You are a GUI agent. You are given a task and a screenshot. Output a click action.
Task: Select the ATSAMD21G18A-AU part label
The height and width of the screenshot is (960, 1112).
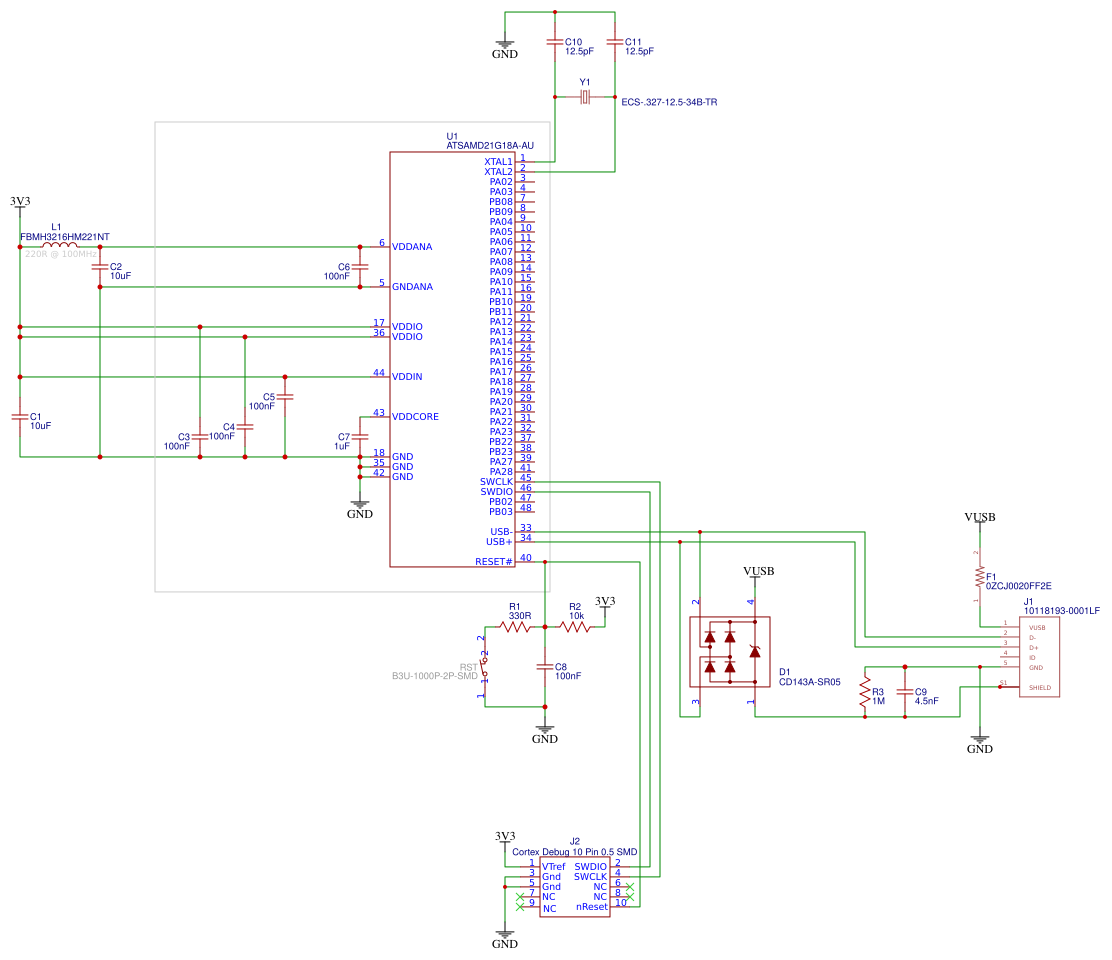pos(490,145)
